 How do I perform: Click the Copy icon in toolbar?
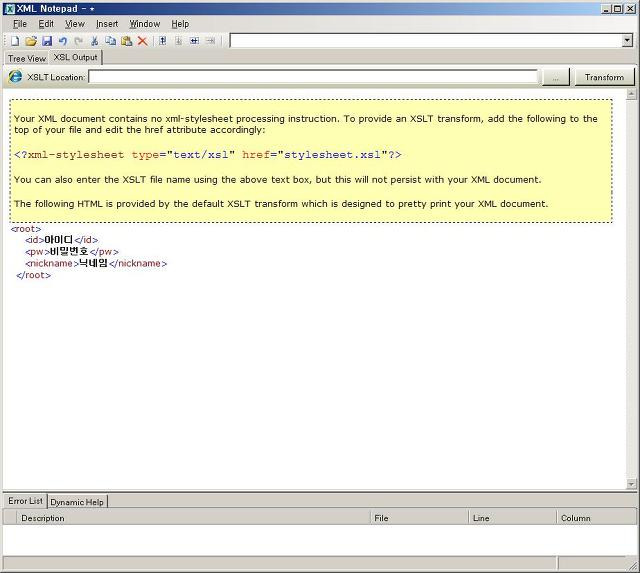tap(110, 41)
